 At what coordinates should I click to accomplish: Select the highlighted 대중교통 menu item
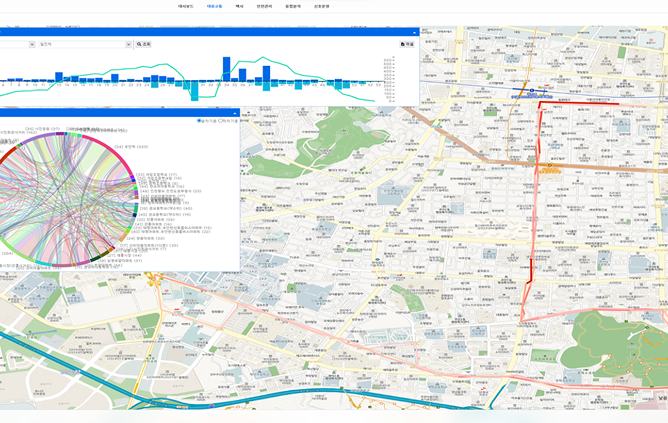click(214, 6)
